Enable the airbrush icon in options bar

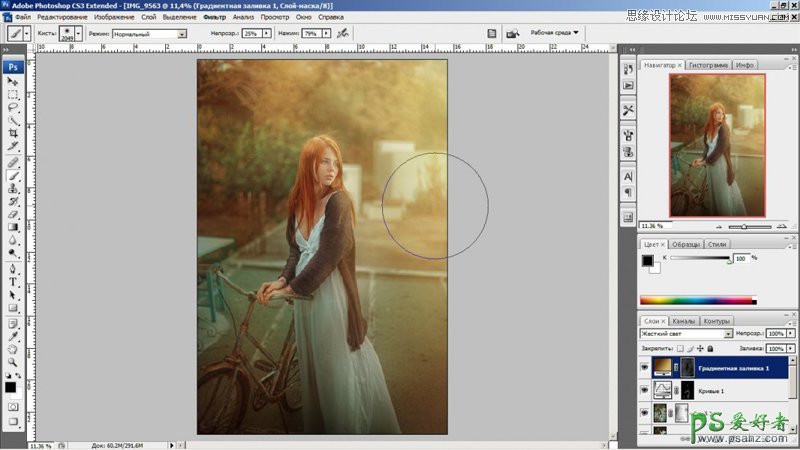click(344, 34)
